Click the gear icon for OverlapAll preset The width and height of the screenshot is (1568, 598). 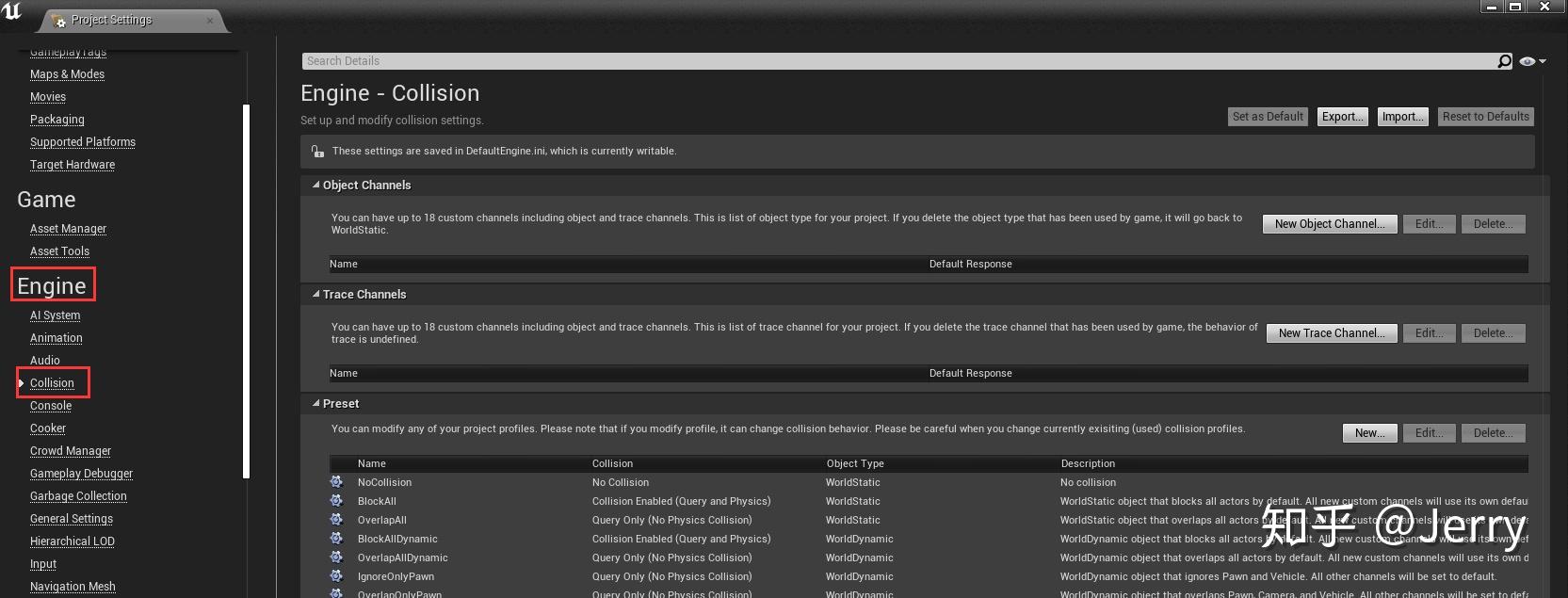pyautogui.click(x=336, y=520)
